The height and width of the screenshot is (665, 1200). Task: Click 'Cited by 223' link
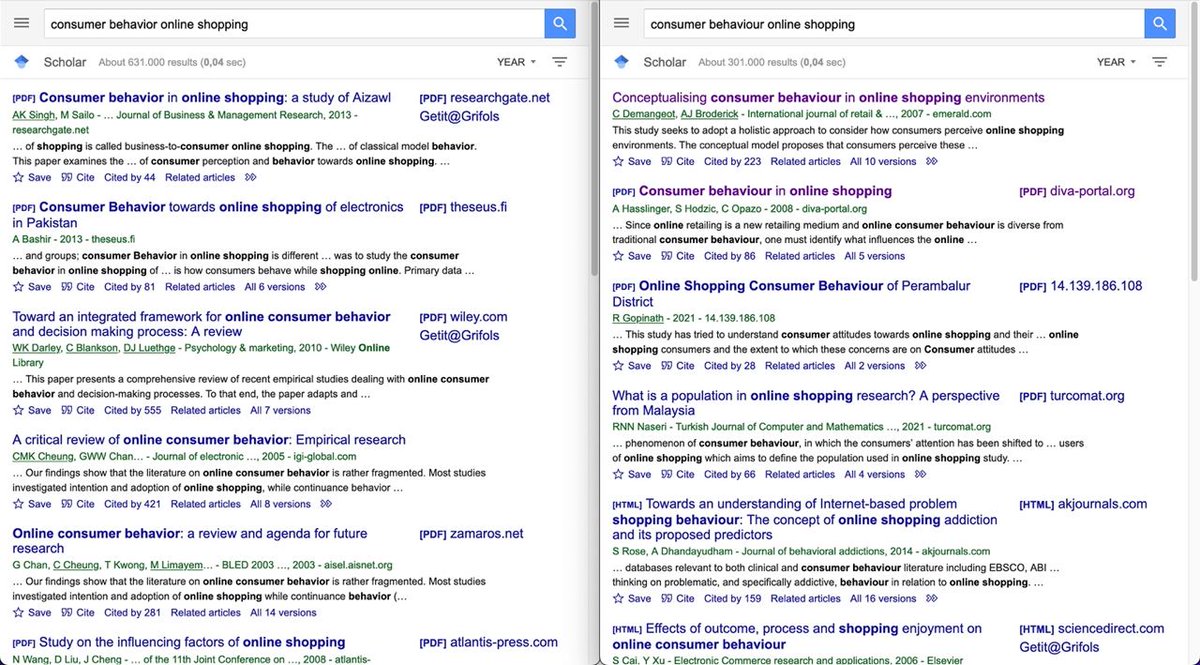732,161
